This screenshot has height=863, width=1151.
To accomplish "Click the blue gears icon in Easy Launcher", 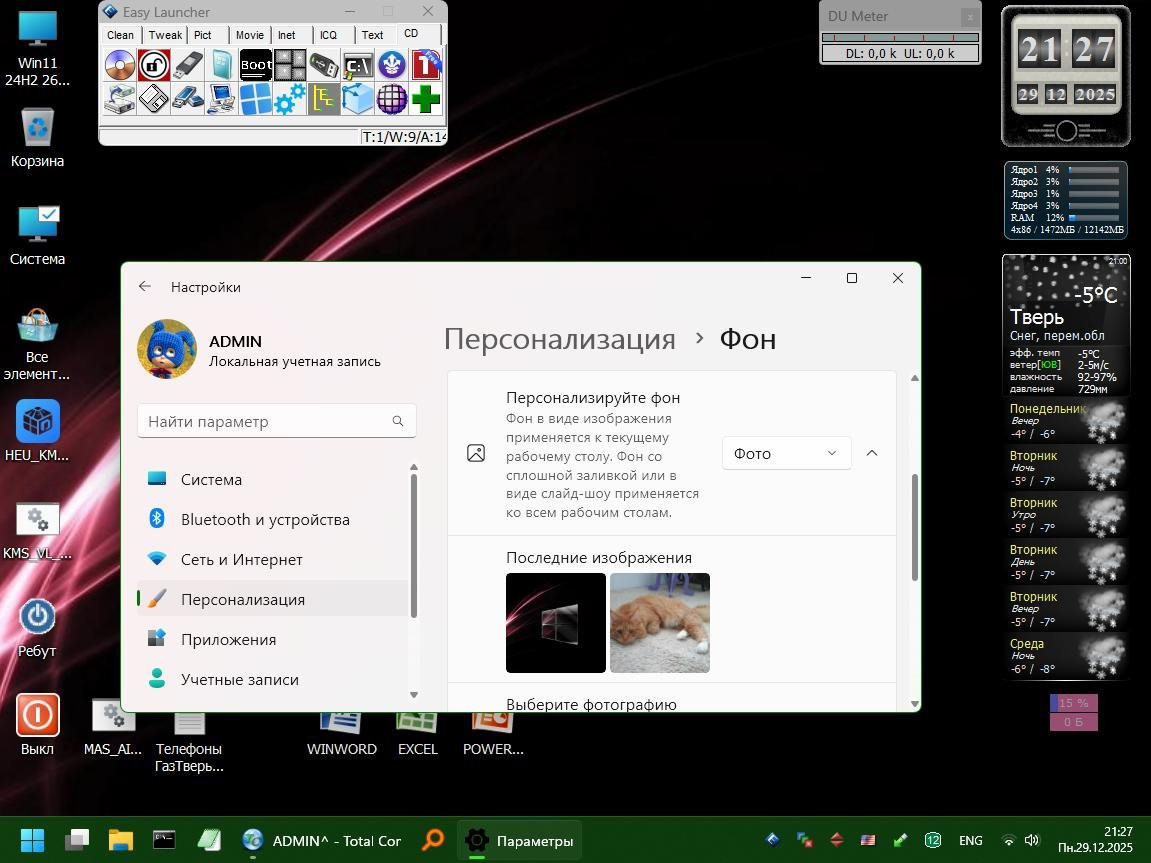I will coord(289,99).
